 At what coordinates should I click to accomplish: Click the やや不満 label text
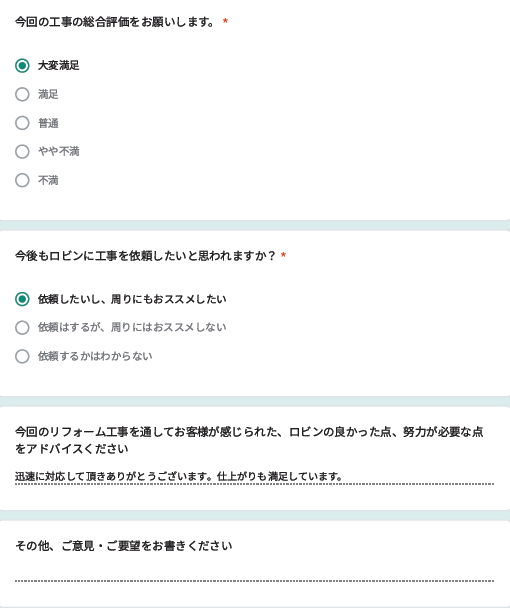(59, 151)
